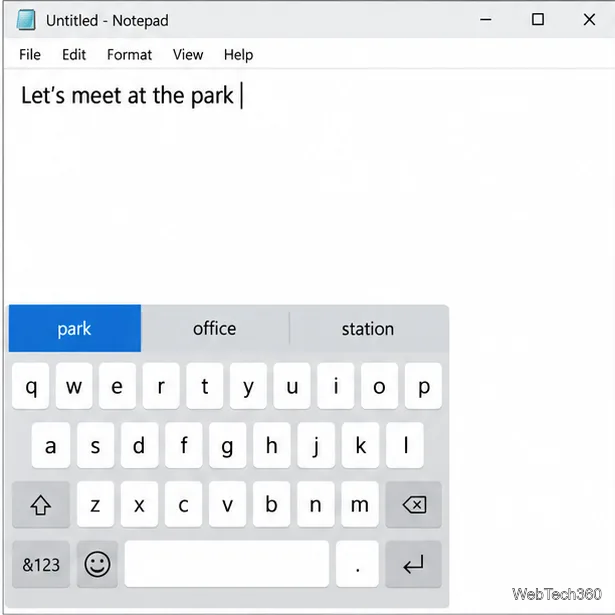Open the File menu
Viewport: 615px width, 615px height.
pyautogui.click(x=30, y=55)
